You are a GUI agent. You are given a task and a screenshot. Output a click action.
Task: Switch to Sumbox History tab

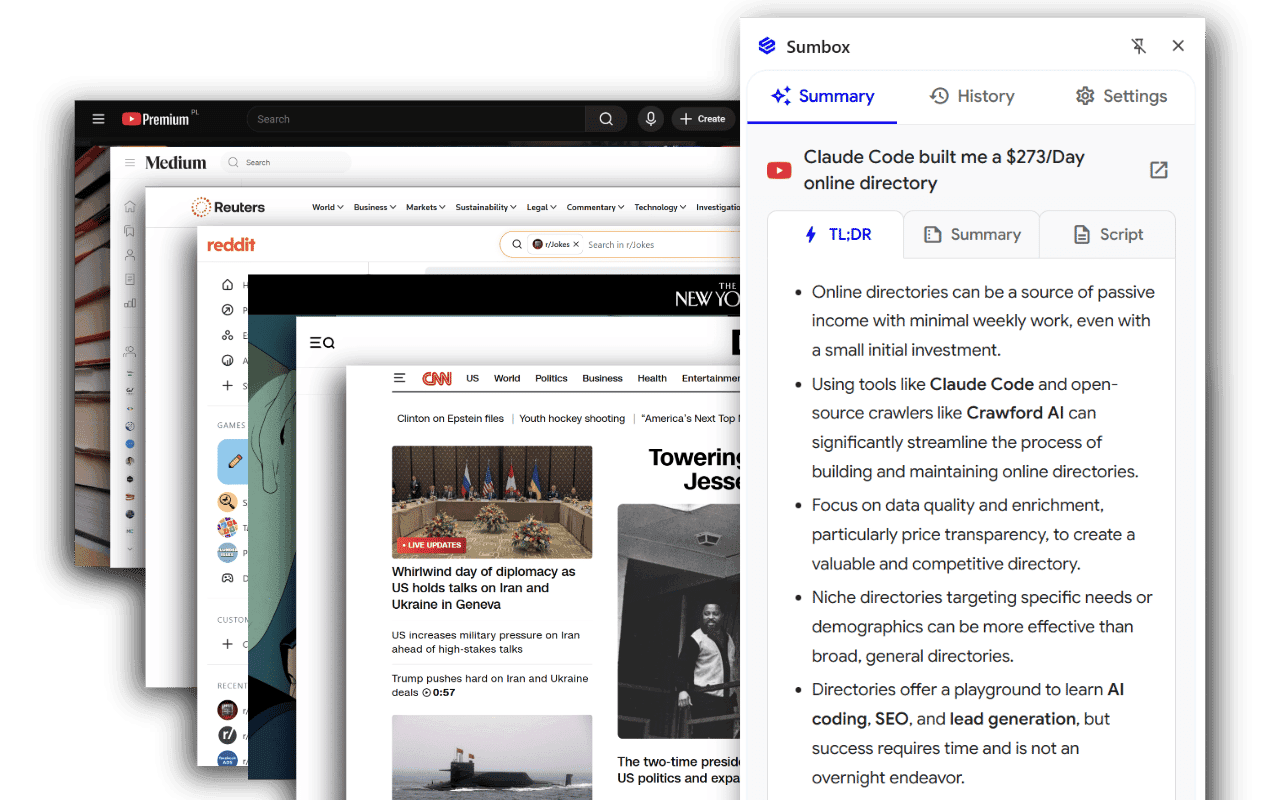tap(972, 96)
